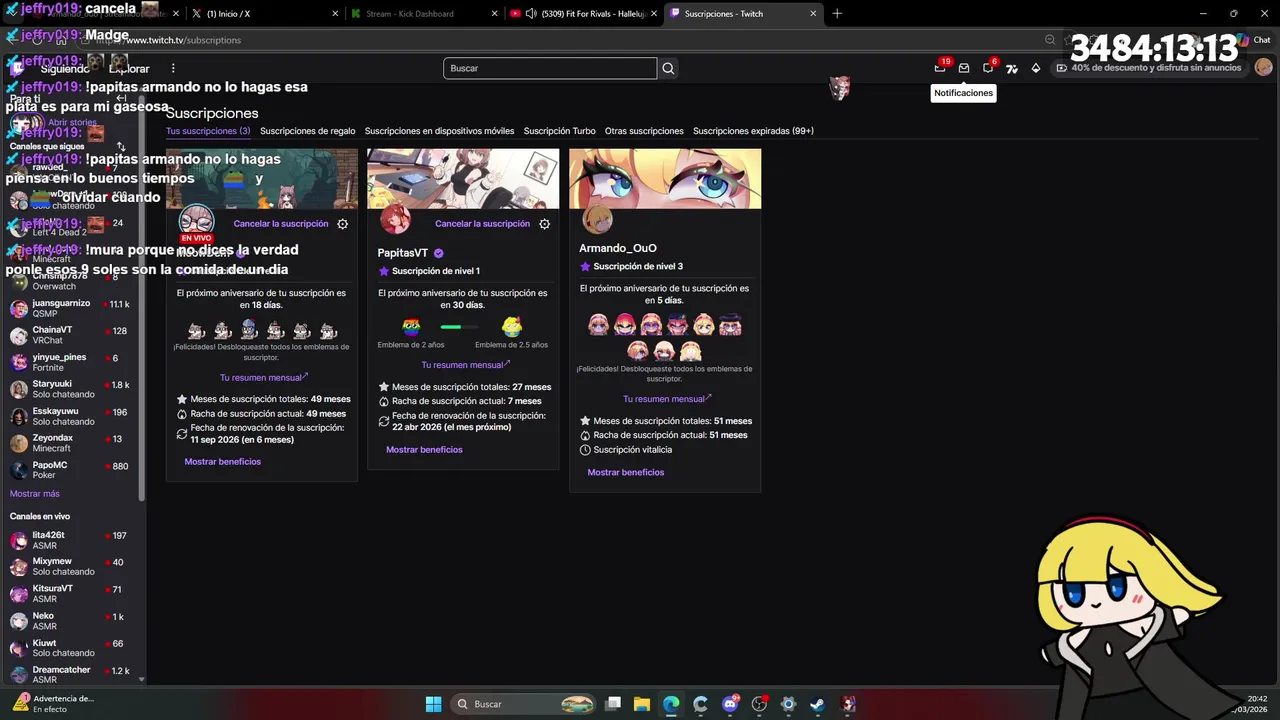Open the three-dot menu next to Explorar
This screenshot has width=1280, height=720.
coord(173,68)
